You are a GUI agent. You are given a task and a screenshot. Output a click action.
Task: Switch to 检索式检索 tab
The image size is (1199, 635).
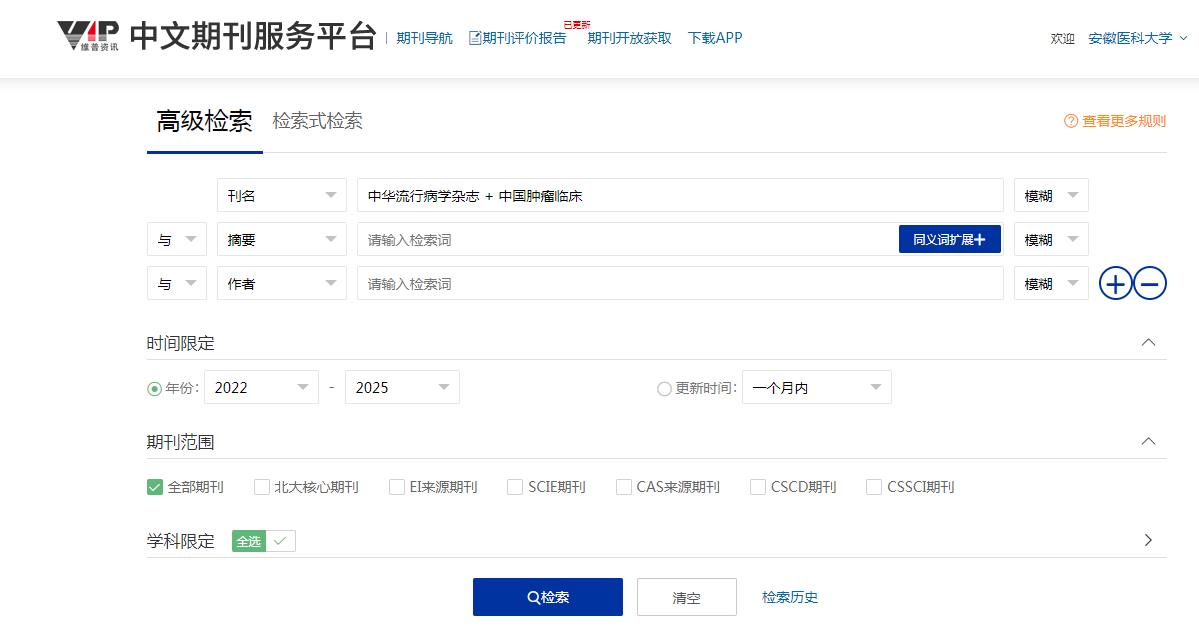(x=317, y=121)
